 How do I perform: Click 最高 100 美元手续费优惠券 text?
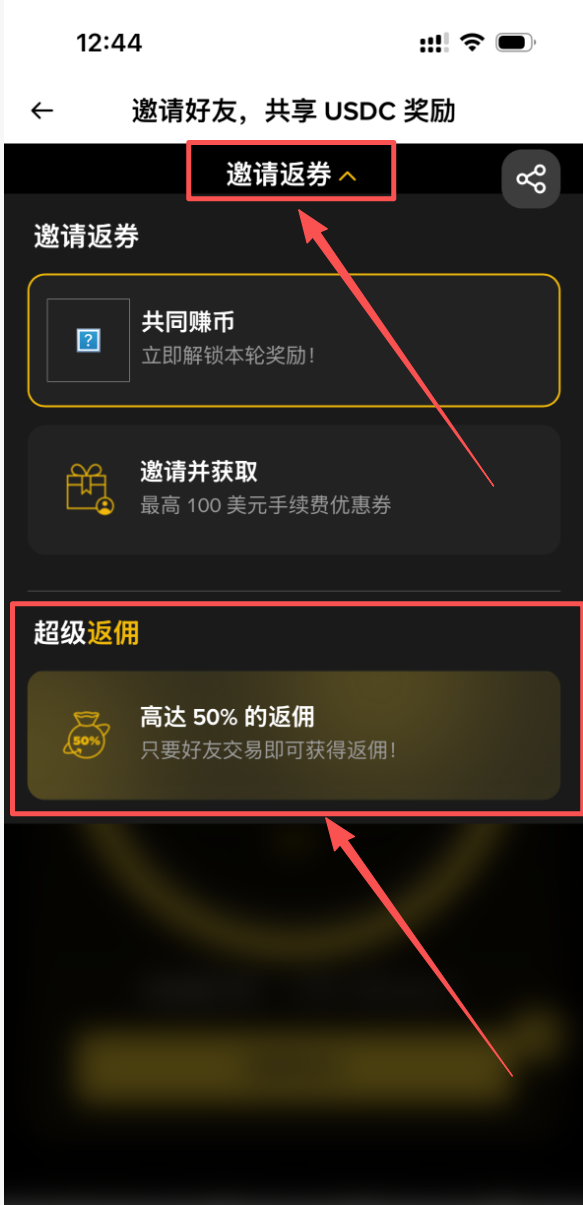(x=265, y=505)
